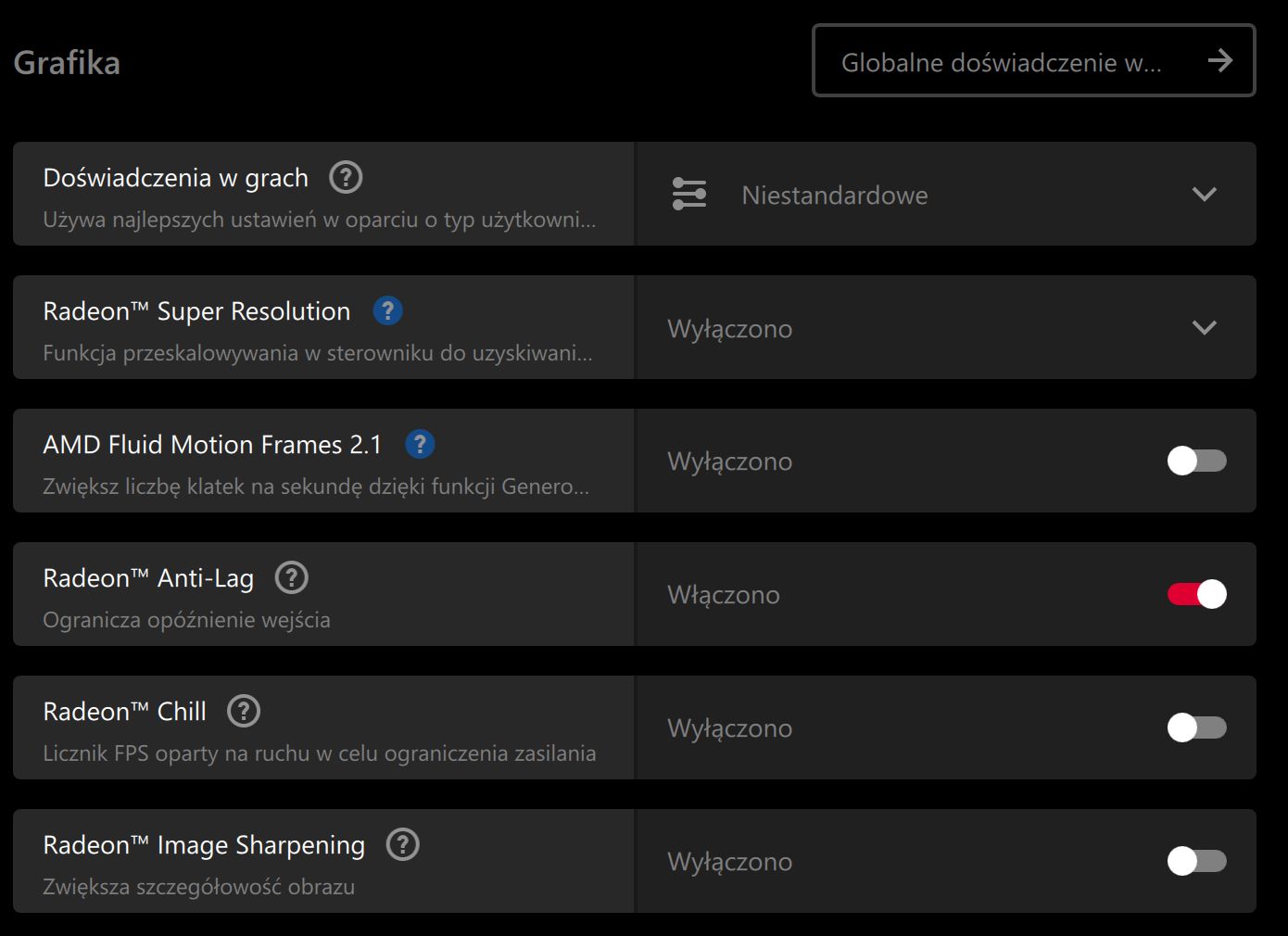Viewport: 1288px width, 936px height.
Task: Click help icon for Radeon Image Sharpening
Action: [403, 844]
